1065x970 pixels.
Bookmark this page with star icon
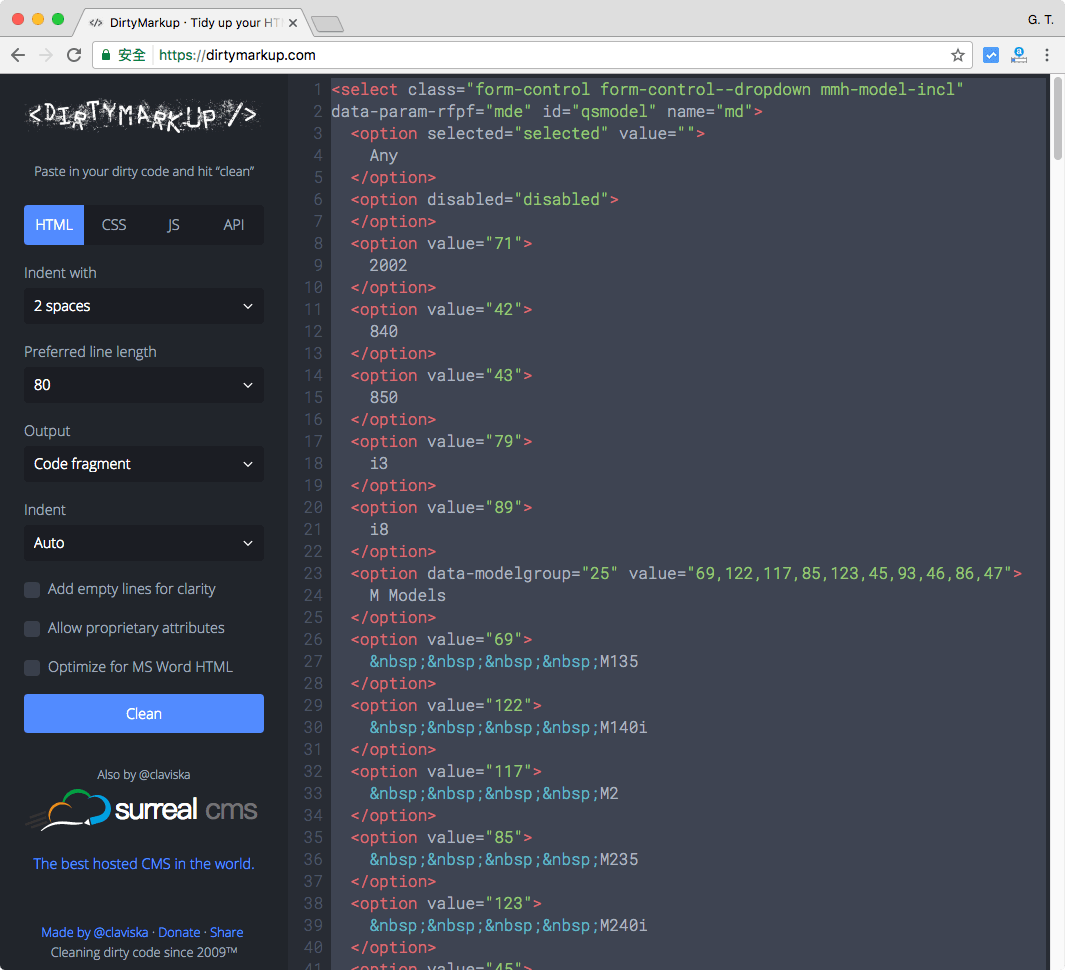click(957, 55)
